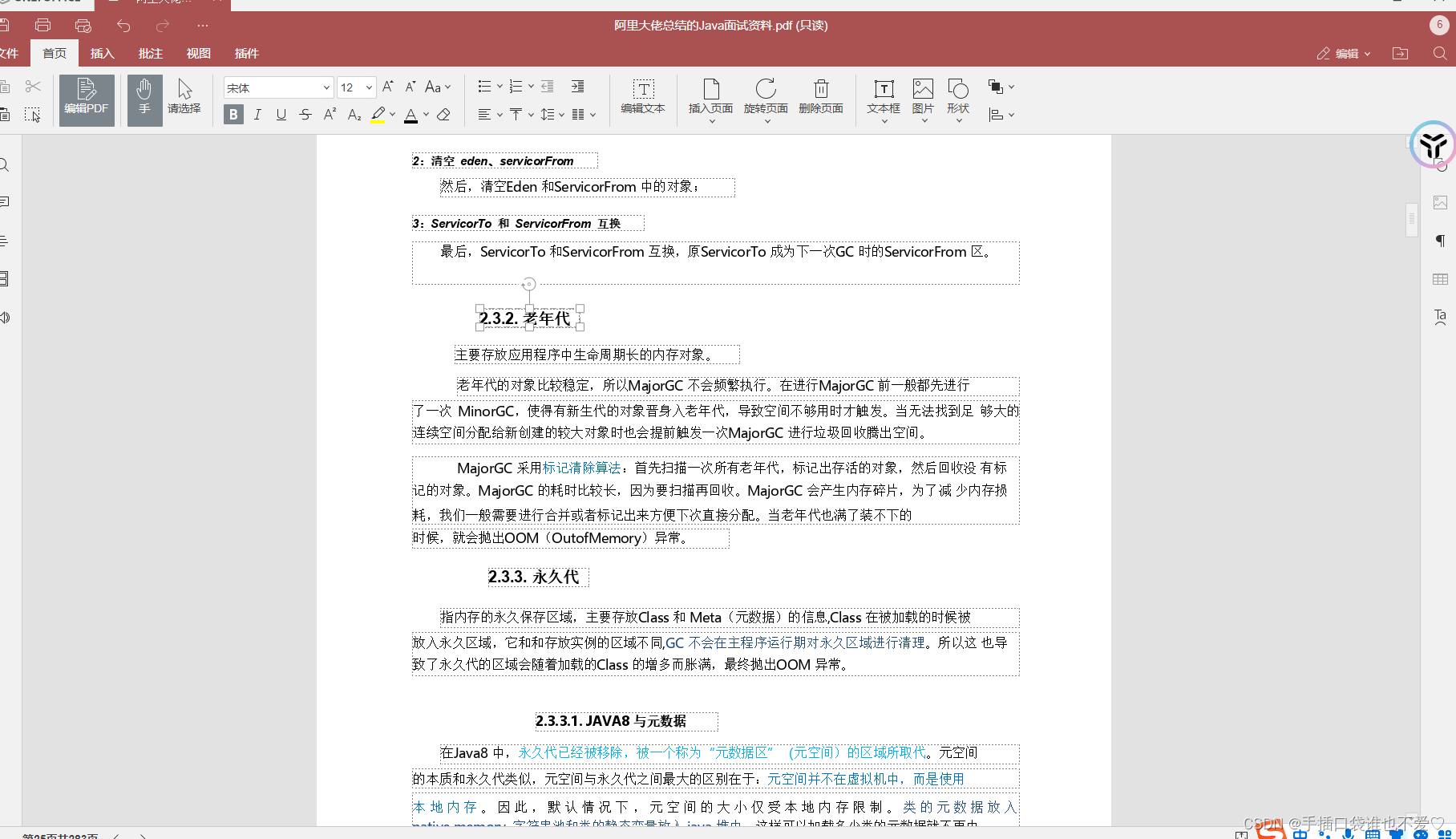The width and height of the screenshot is (1456, 839).
Task: Increase paragraph indent
Action: coord(577,87)
